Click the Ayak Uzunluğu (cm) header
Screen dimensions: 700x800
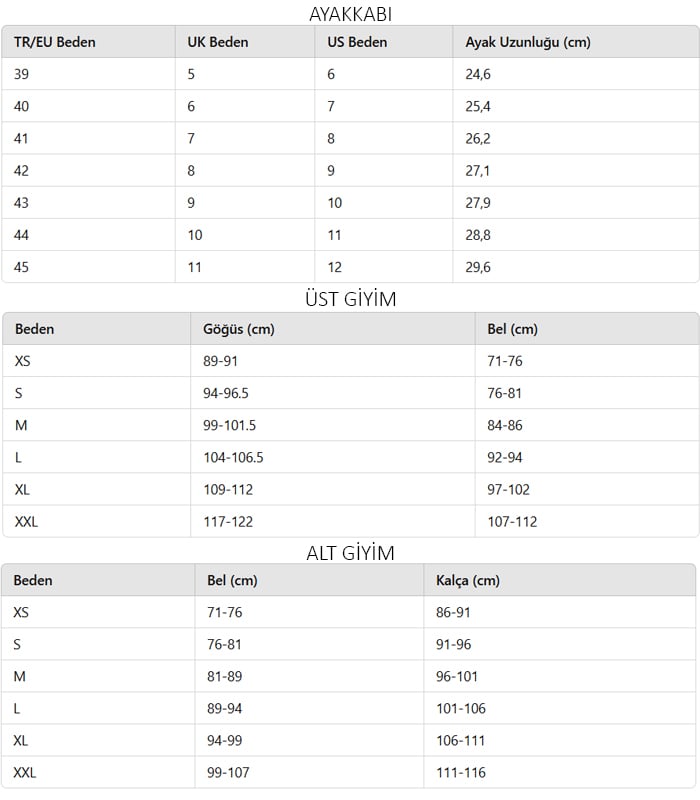point(528,42)
